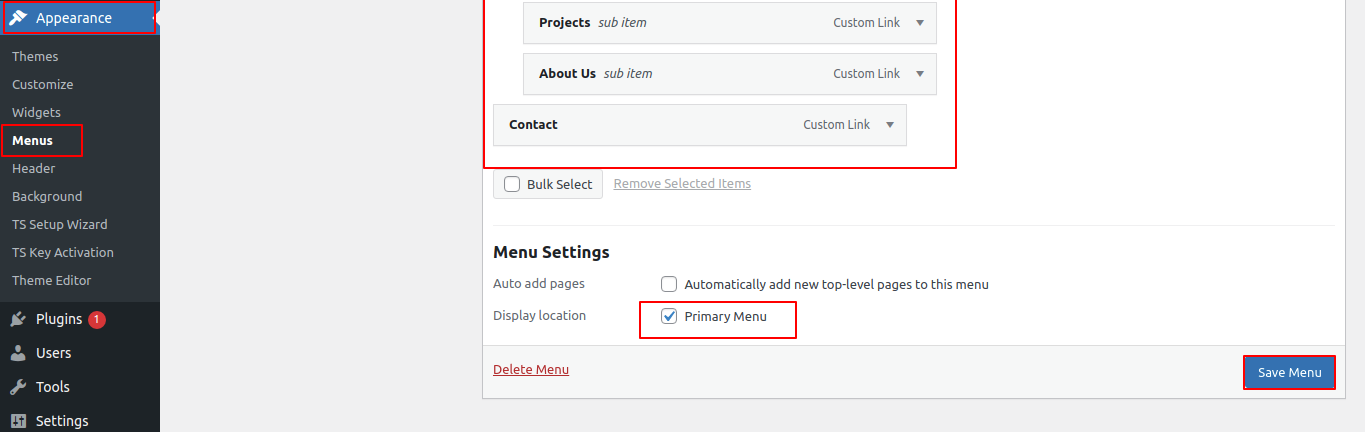Go to Customize under Appearance
Viewport: 1365px width, 432px height.
[x=42, y=85]
